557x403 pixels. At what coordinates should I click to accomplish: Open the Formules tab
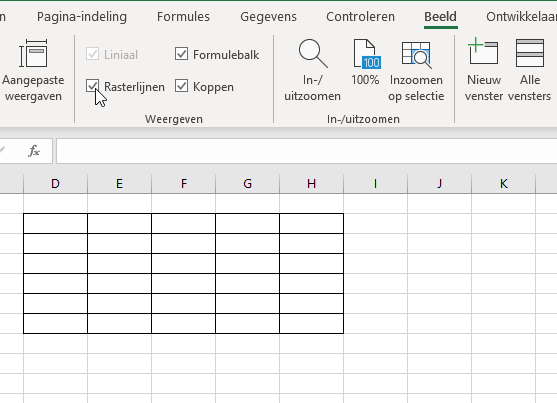[x=183, y=17]
